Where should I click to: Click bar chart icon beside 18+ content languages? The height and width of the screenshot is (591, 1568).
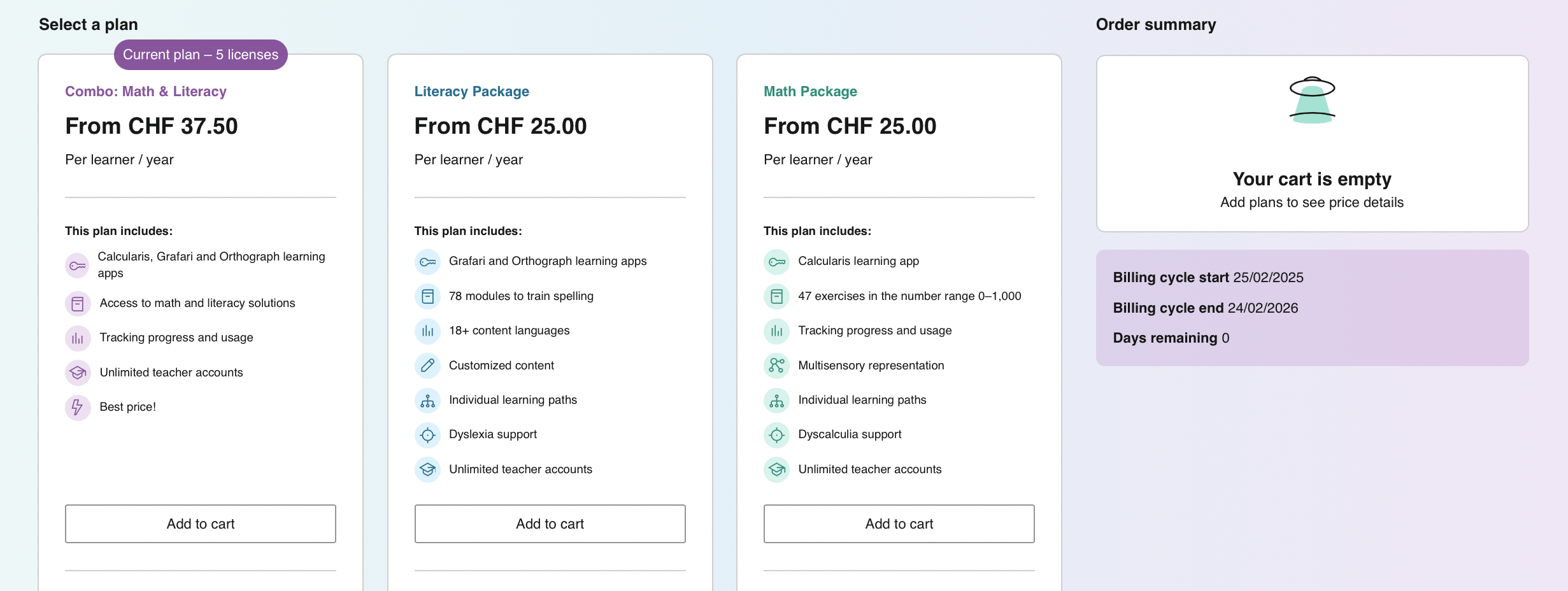coord(427,331)
